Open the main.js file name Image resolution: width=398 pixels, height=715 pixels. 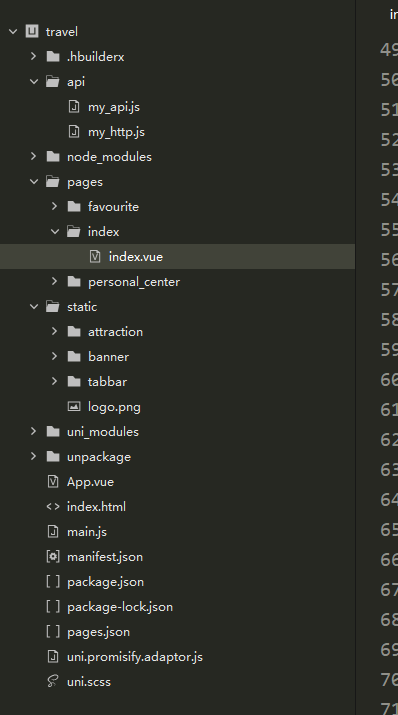[x=87, y=532]
